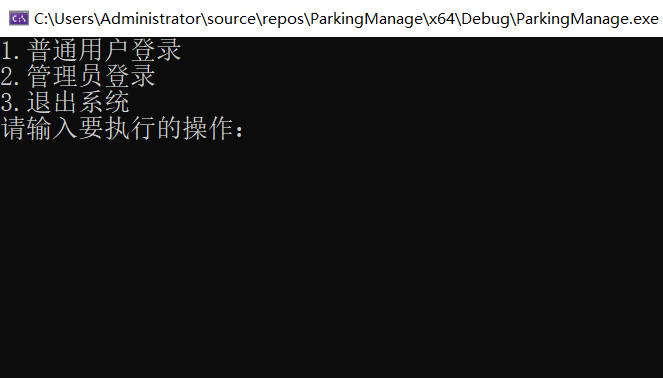The height and width of the screenshot is (378, 663).
Task: Click the source segment in title path
Action: [x=232, y=19]
